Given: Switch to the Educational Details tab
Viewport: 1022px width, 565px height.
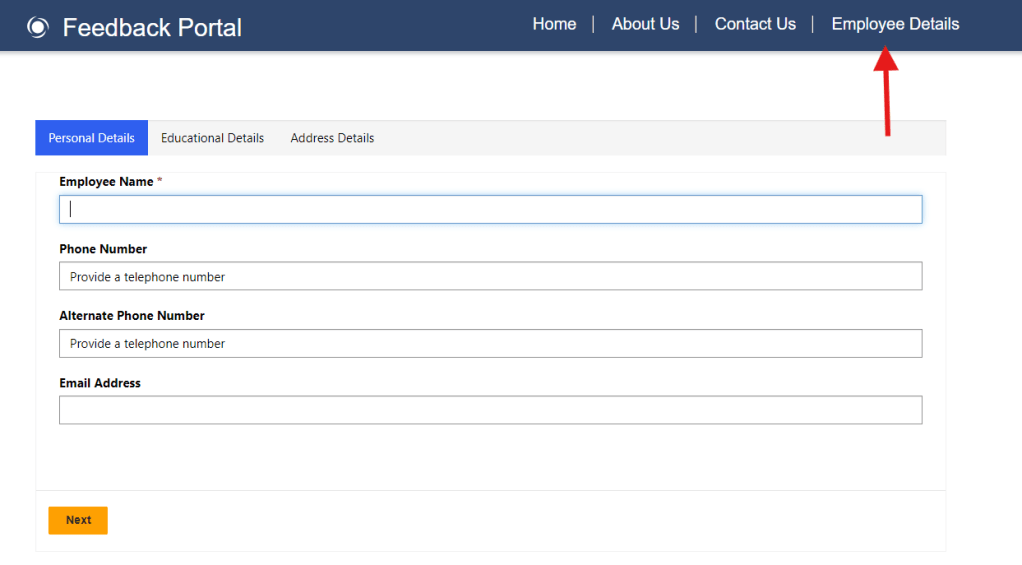Looking at the screenshot, I should [212, 138].
